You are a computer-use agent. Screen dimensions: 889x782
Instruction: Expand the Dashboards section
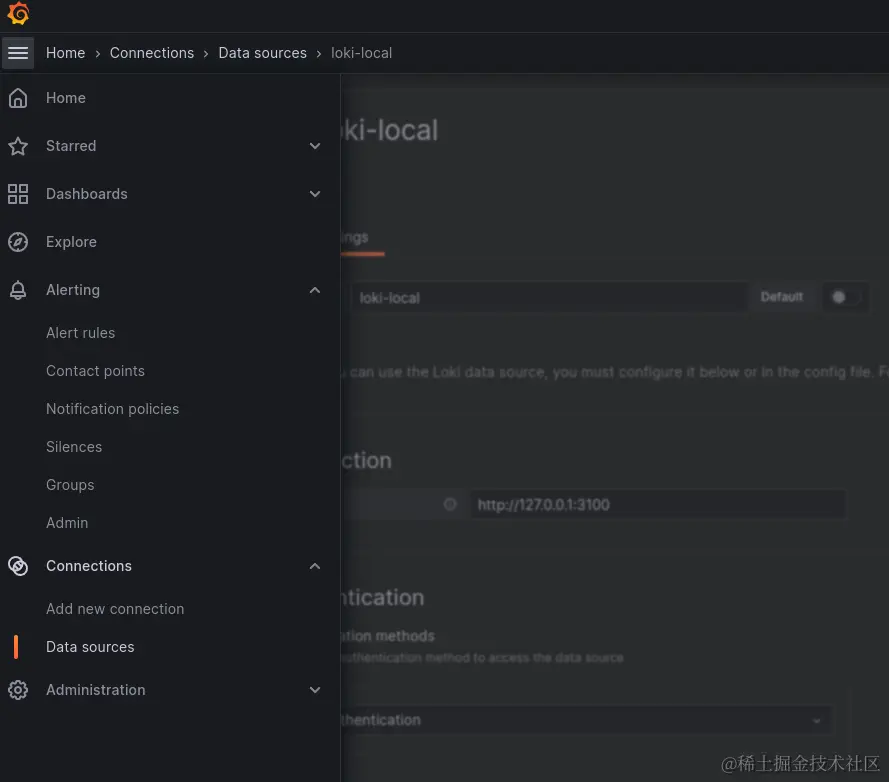click(315, 193)
